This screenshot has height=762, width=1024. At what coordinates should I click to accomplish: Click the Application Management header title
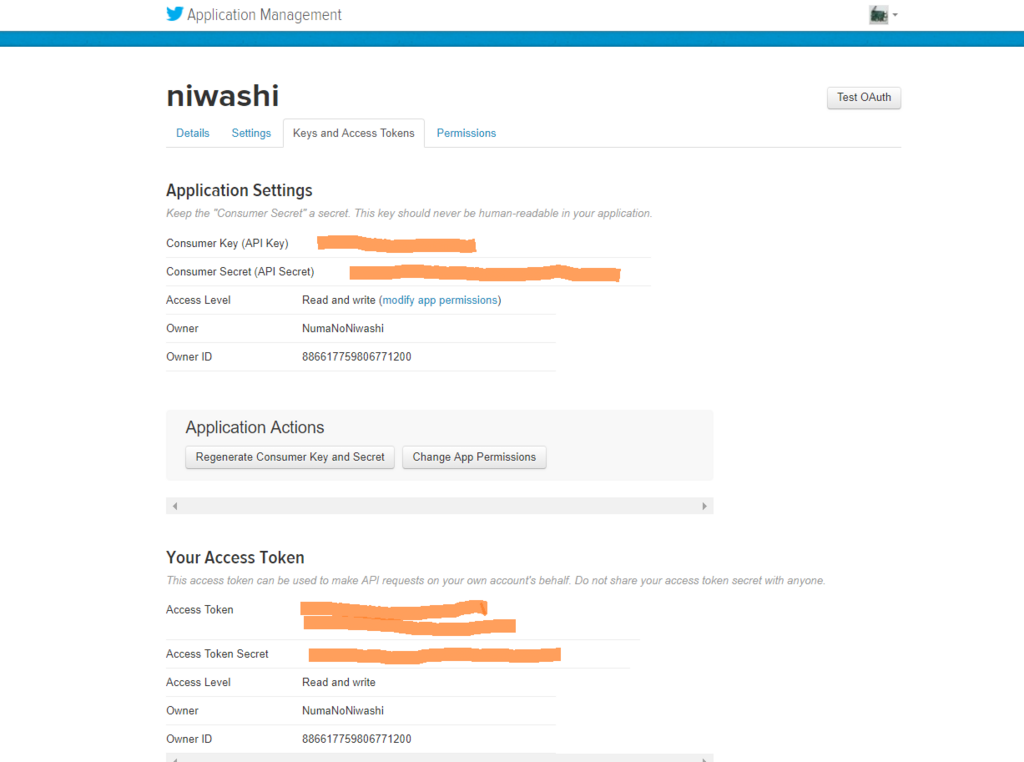point(264,15)
